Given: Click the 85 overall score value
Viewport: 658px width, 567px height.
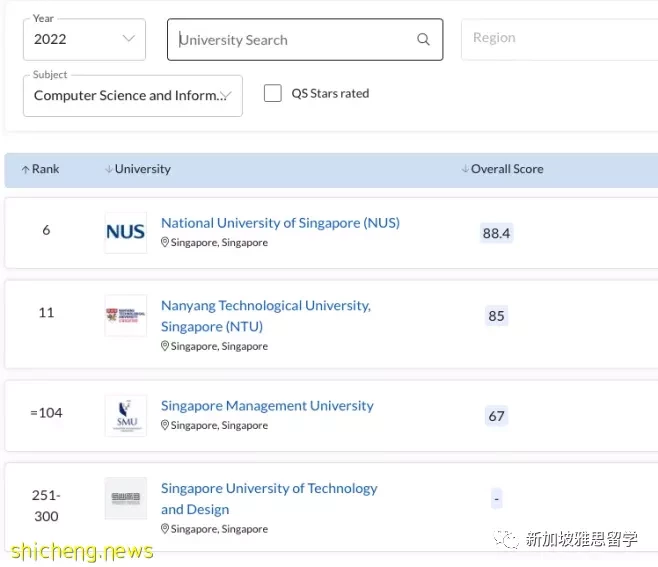Looking at the screenshot, I should tap(496, 316).
